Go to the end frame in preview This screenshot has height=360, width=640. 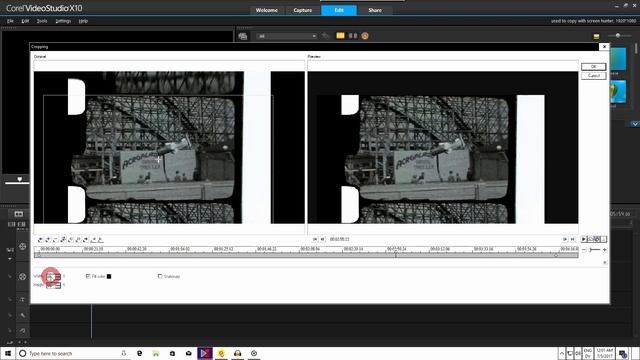(572, 239)
